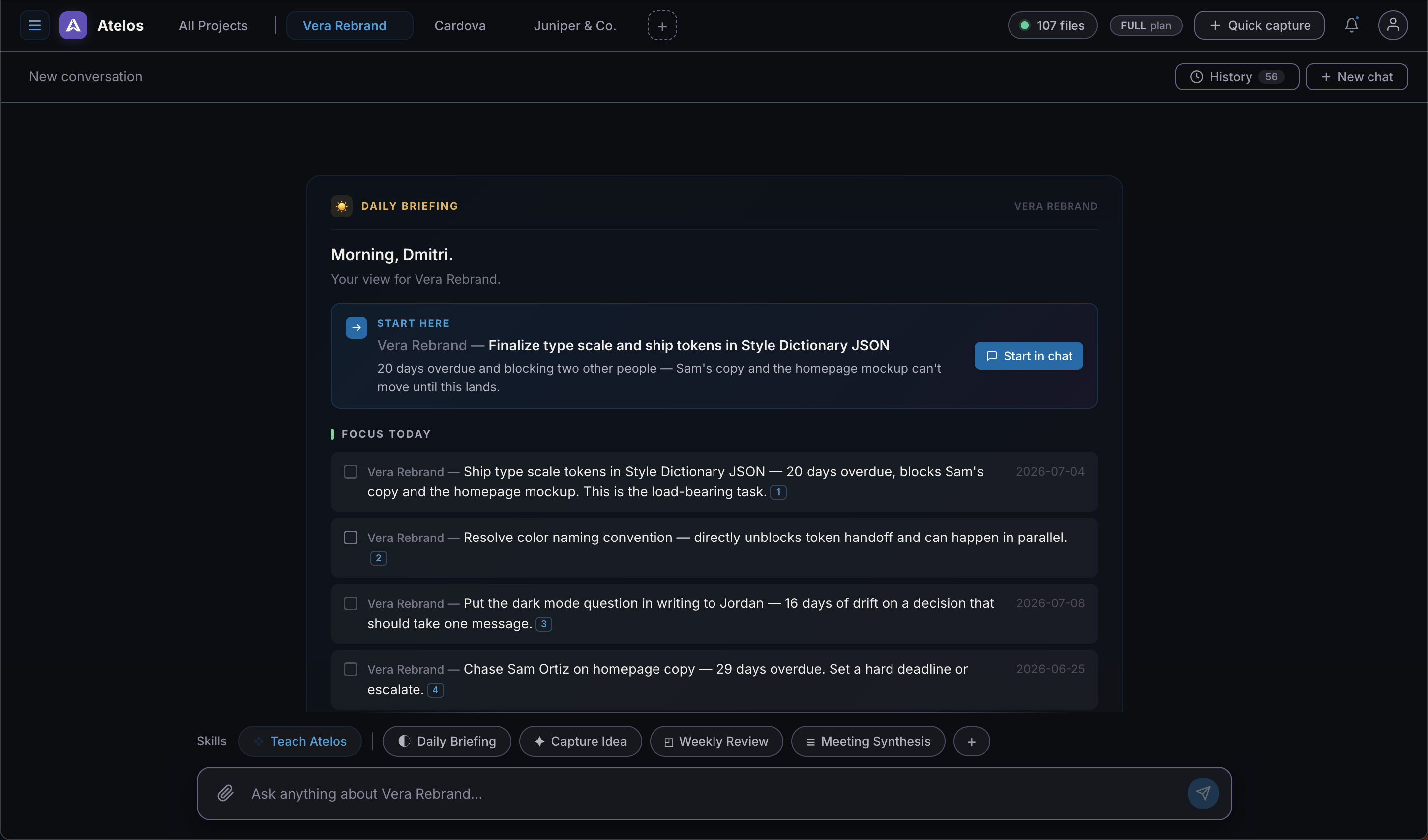Screen dimensions: 1428x840
Task: Open the hamburger sidebar menu
Action: 35,25
